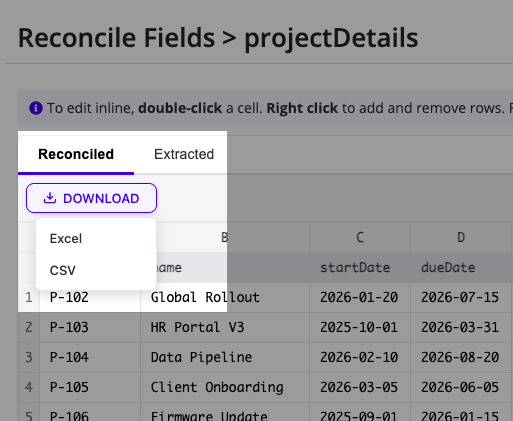Click the download arrow icon
Screen dimensions: 513x421
50,198
